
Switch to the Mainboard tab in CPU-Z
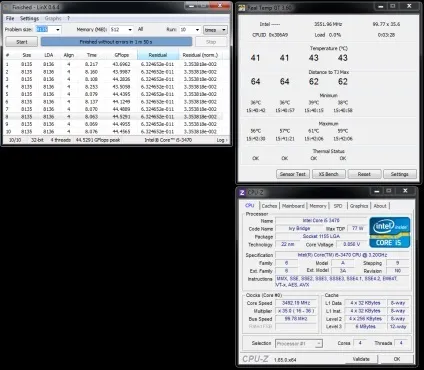[293, 206]
